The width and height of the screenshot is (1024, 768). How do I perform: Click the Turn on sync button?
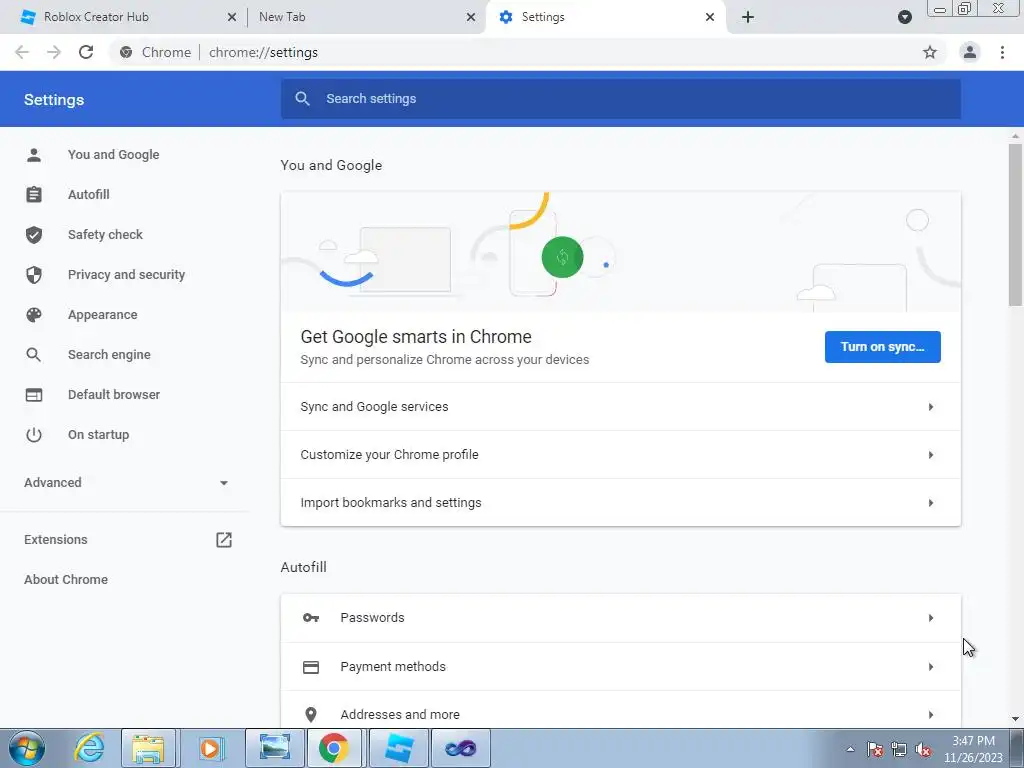882,347
